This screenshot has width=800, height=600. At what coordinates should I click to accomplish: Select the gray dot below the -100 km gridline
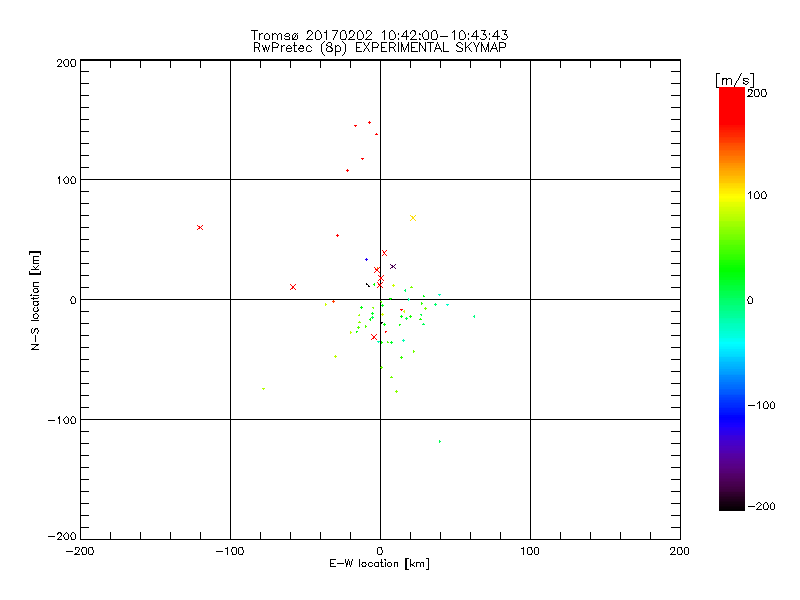440,441
